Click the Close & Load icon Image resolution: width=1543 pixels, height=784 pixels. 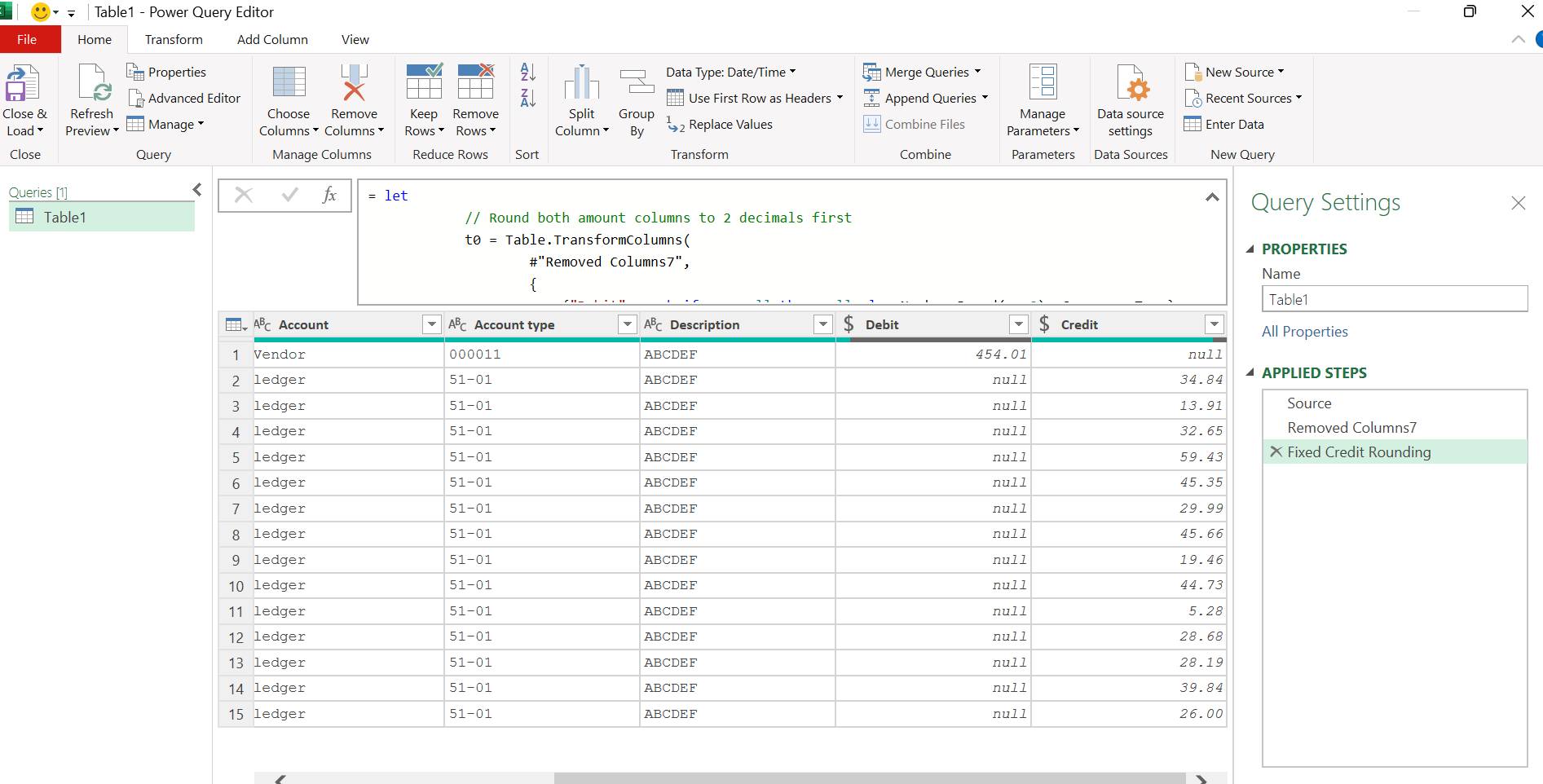click(22, 82)
